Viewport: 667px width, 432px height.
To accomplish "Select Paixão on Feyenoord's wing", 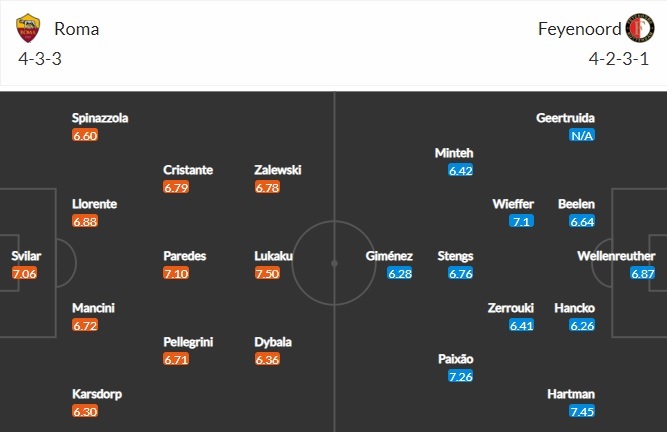I will pyautogui.click(x=455, y=359).
